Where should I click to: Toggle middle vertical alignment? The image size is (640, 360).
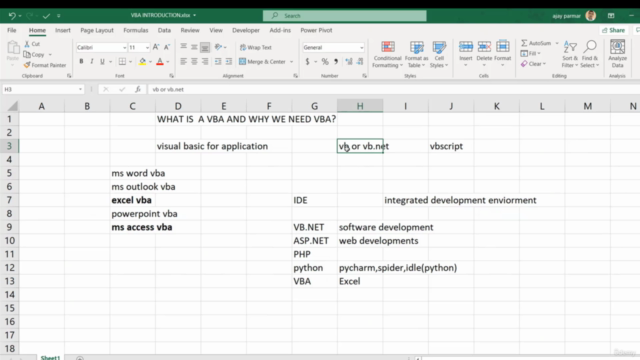point(194,47)
